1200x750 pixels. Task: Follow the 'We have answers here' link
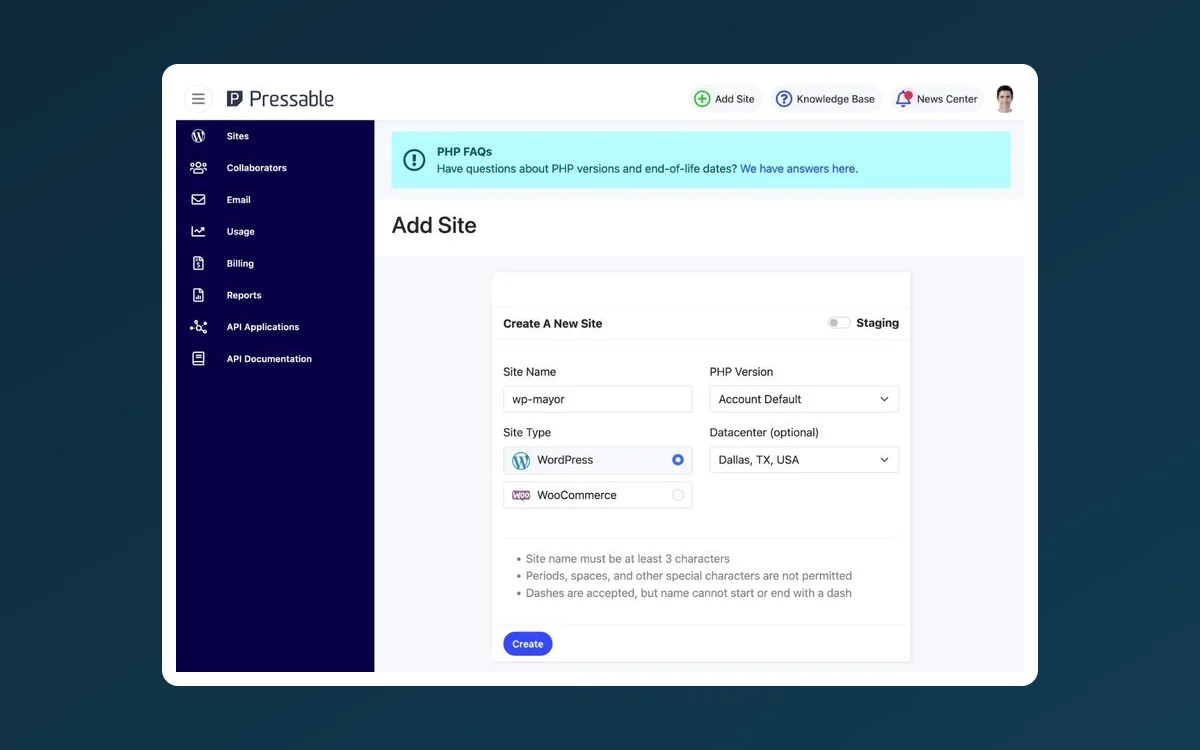pos(797,169)
